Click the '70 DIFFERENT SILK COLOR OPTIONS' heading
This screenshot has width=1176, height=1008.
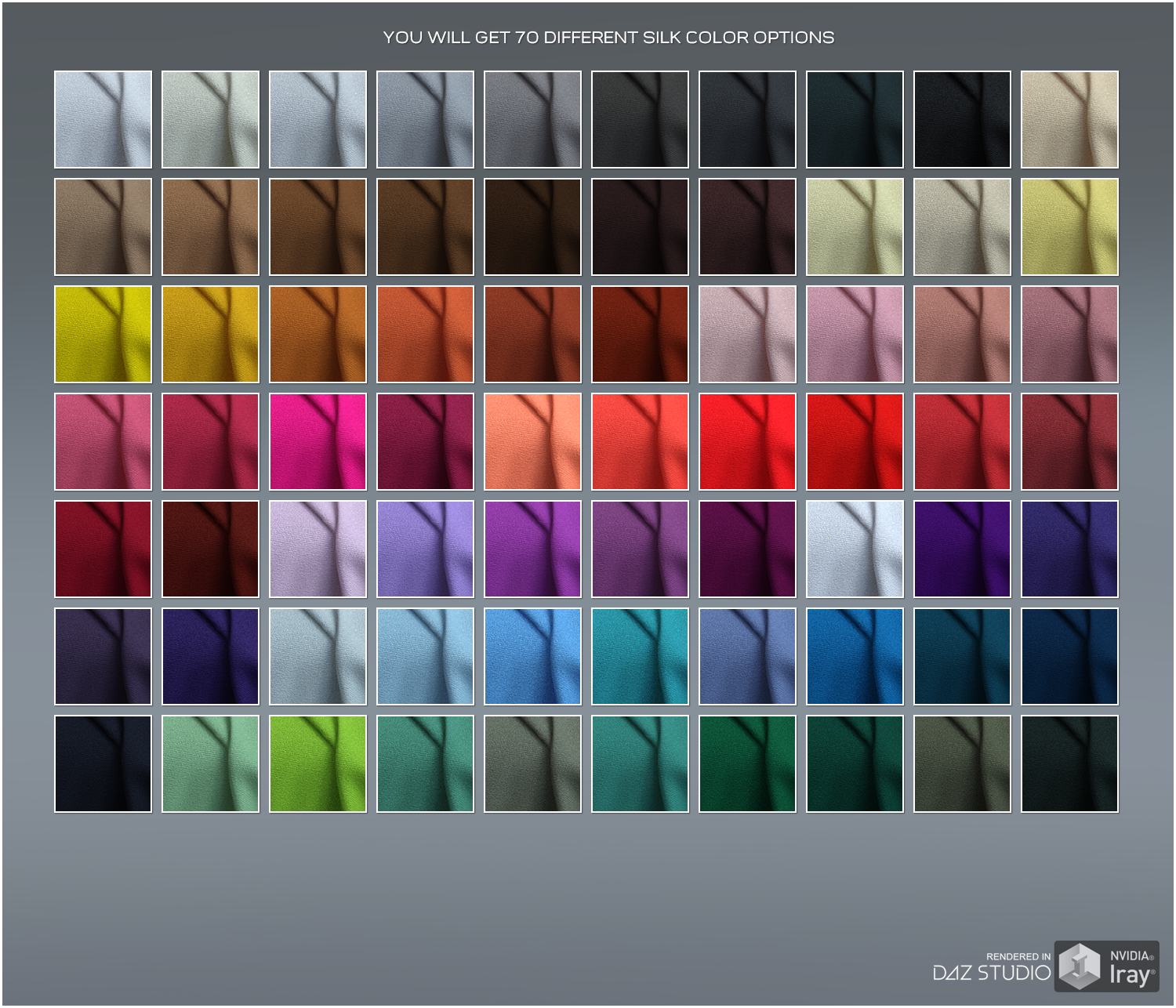coord(674,38)
